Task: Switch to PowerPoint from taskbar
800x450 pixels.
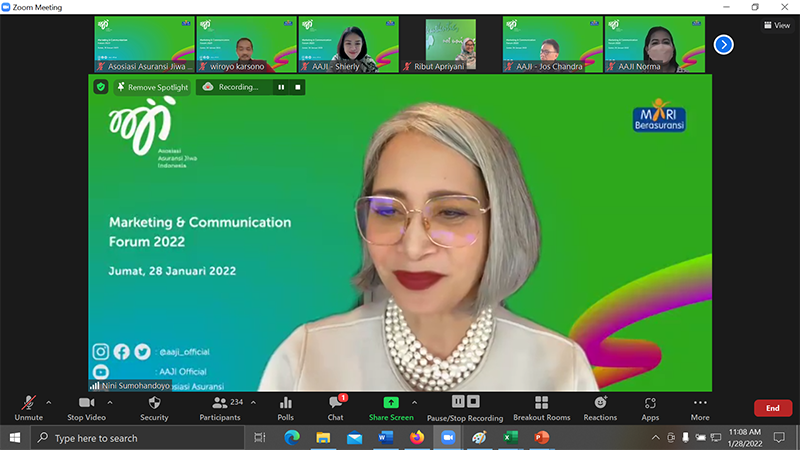Action: (x=541, y=438)
